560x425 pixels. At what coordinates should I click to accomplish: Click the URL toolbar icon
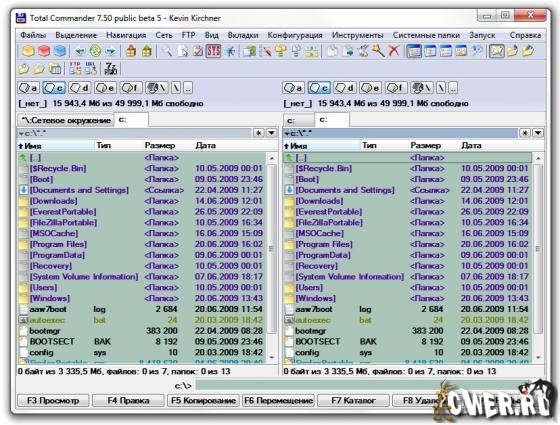point(90,69)
